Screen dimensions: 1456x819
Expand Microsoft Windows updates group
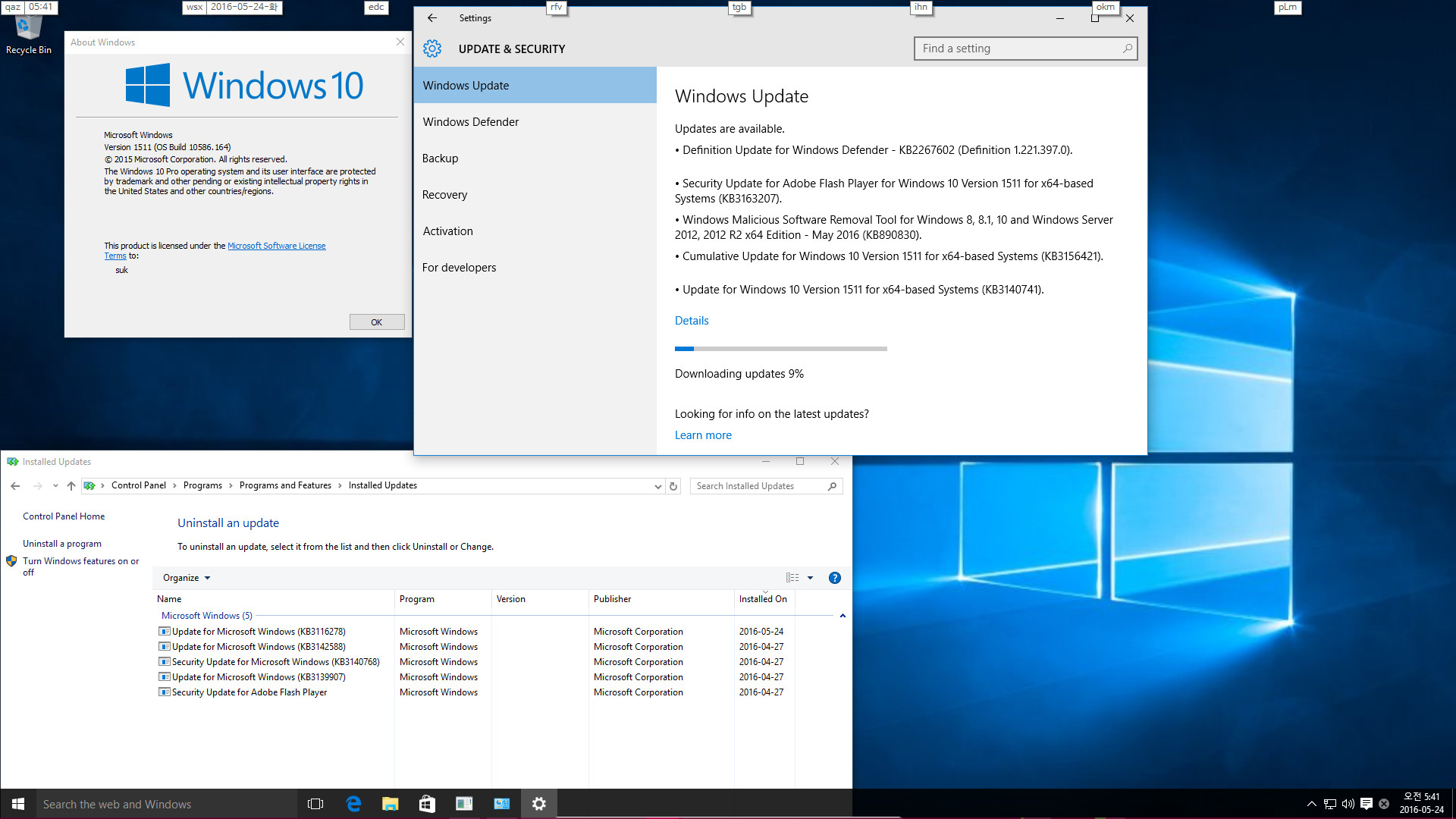tap(842, 615)
